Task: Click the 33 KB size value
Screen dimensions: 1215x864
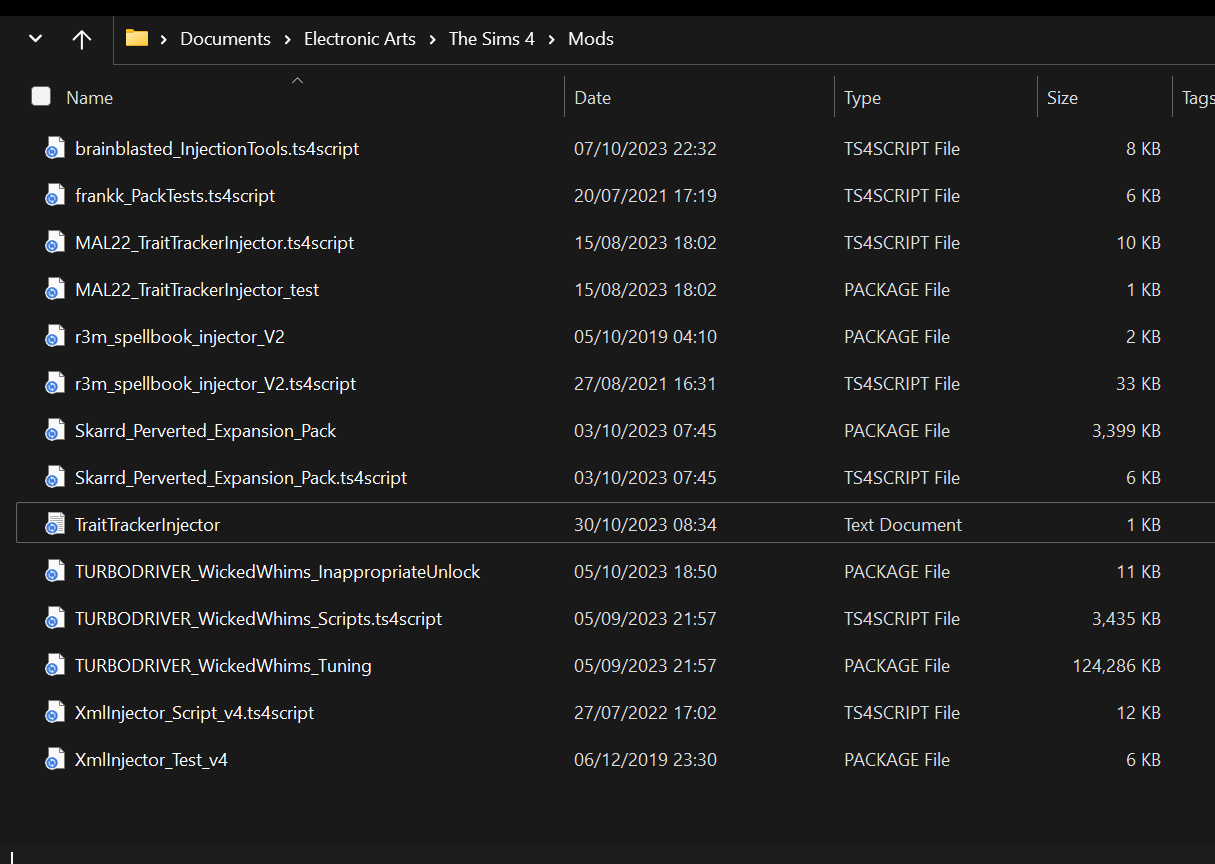Action: click(1139, 384)
